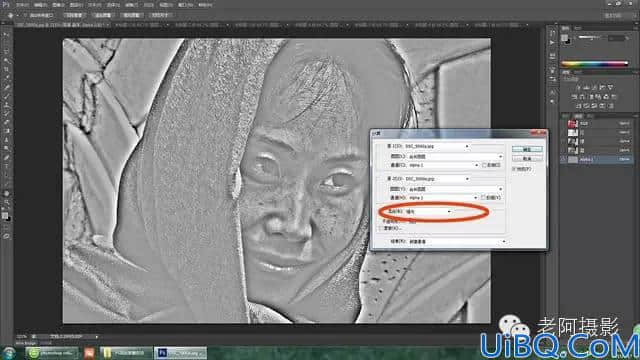Click the foreground color swatch in Color panel
Image resolution: width=640 pixels, height=360 pixels.
tap(564, 38)
